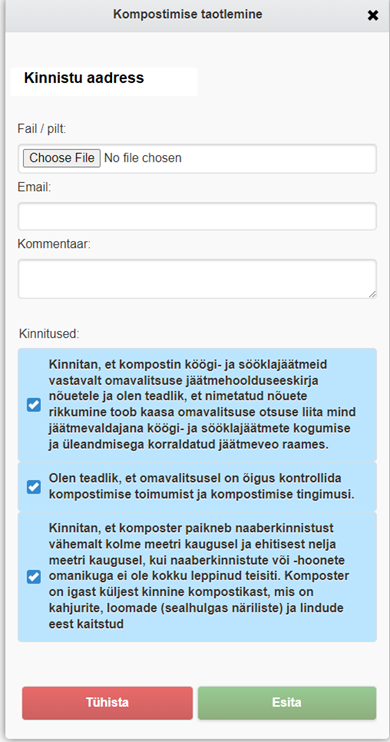Click the 'Kinnitused:' section label
This screenshot has width=390, height=742.
(x=49, y=334)
